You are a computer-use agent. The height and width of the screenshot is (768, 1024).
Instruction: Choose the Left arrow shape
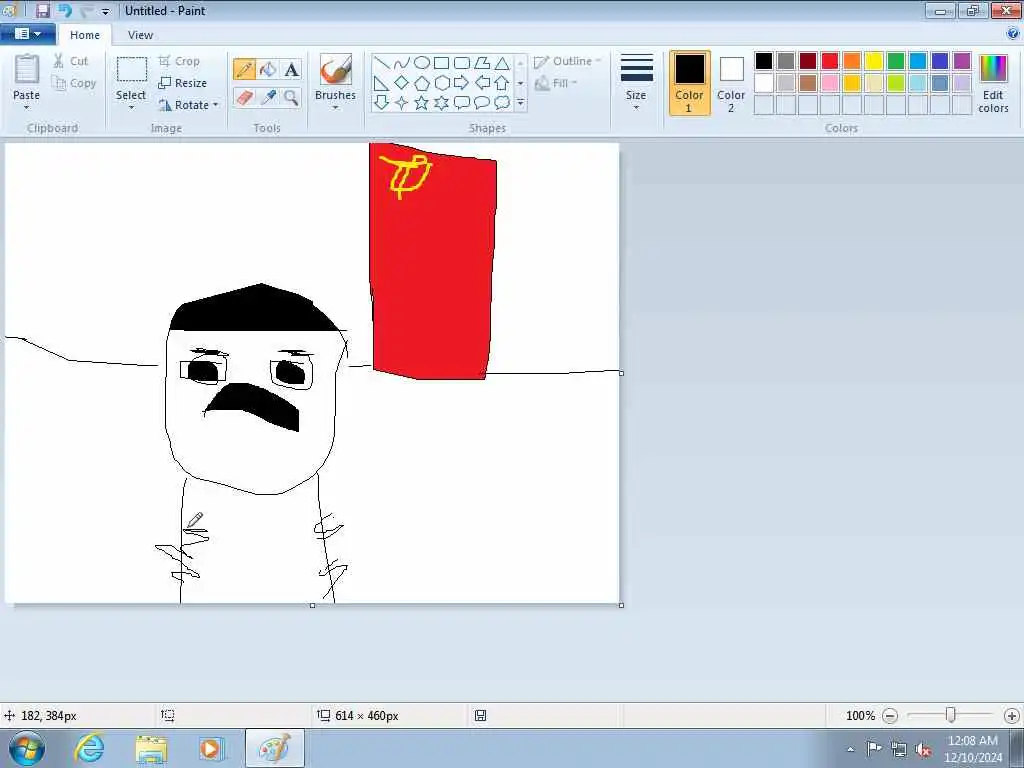point(482,83)
